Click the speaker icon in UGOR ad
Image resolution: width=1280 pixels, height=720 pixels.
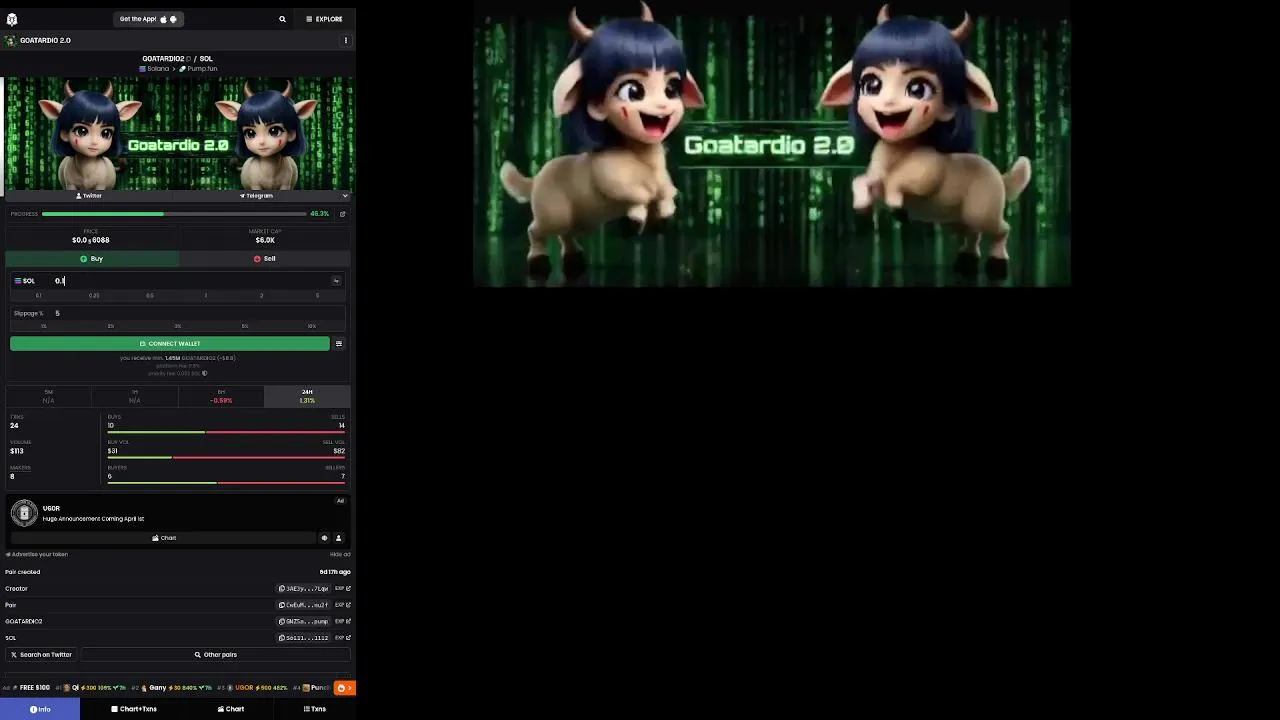[x=324, y=538]
